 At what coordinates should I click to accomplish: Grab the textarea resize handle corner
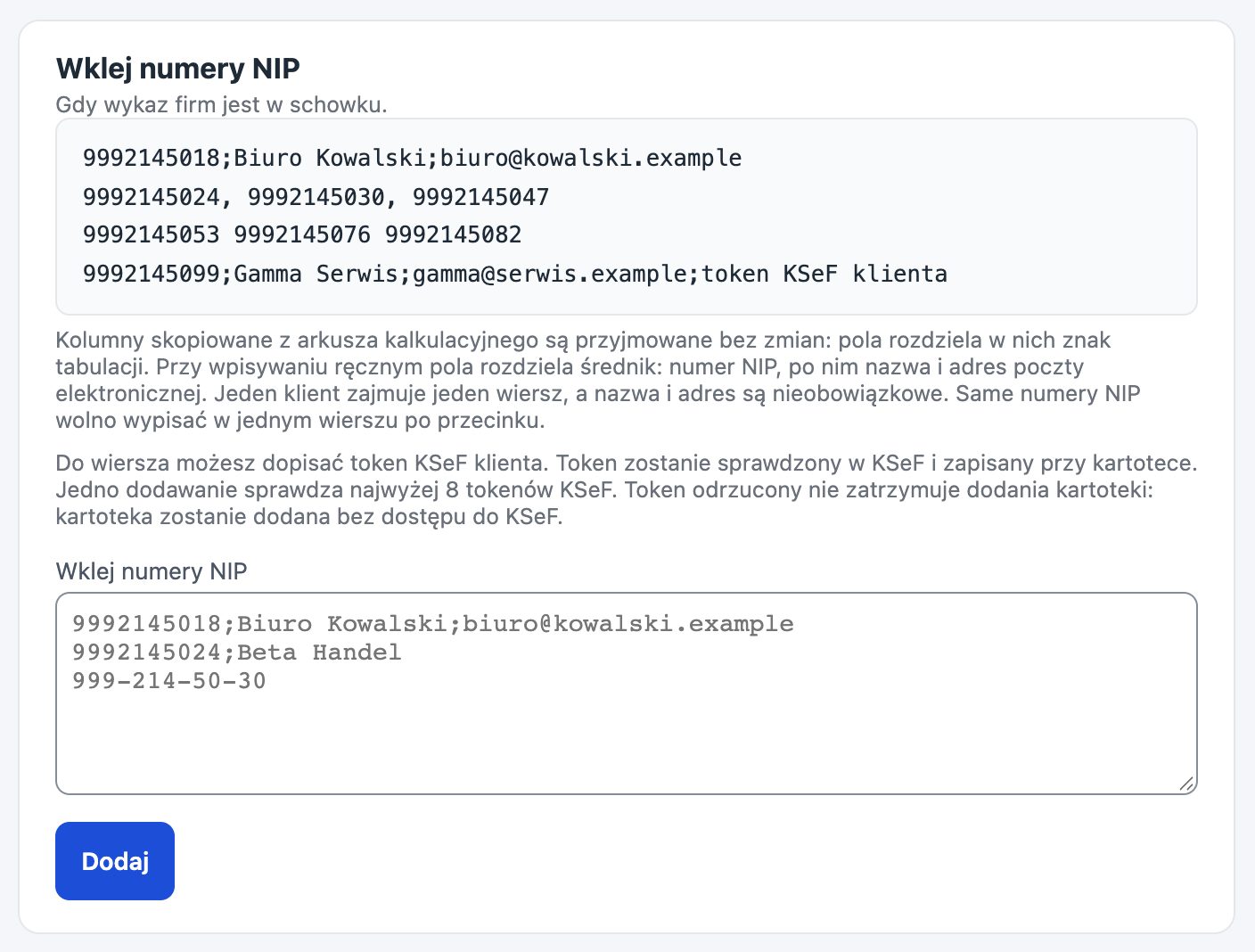[1185, 784]
